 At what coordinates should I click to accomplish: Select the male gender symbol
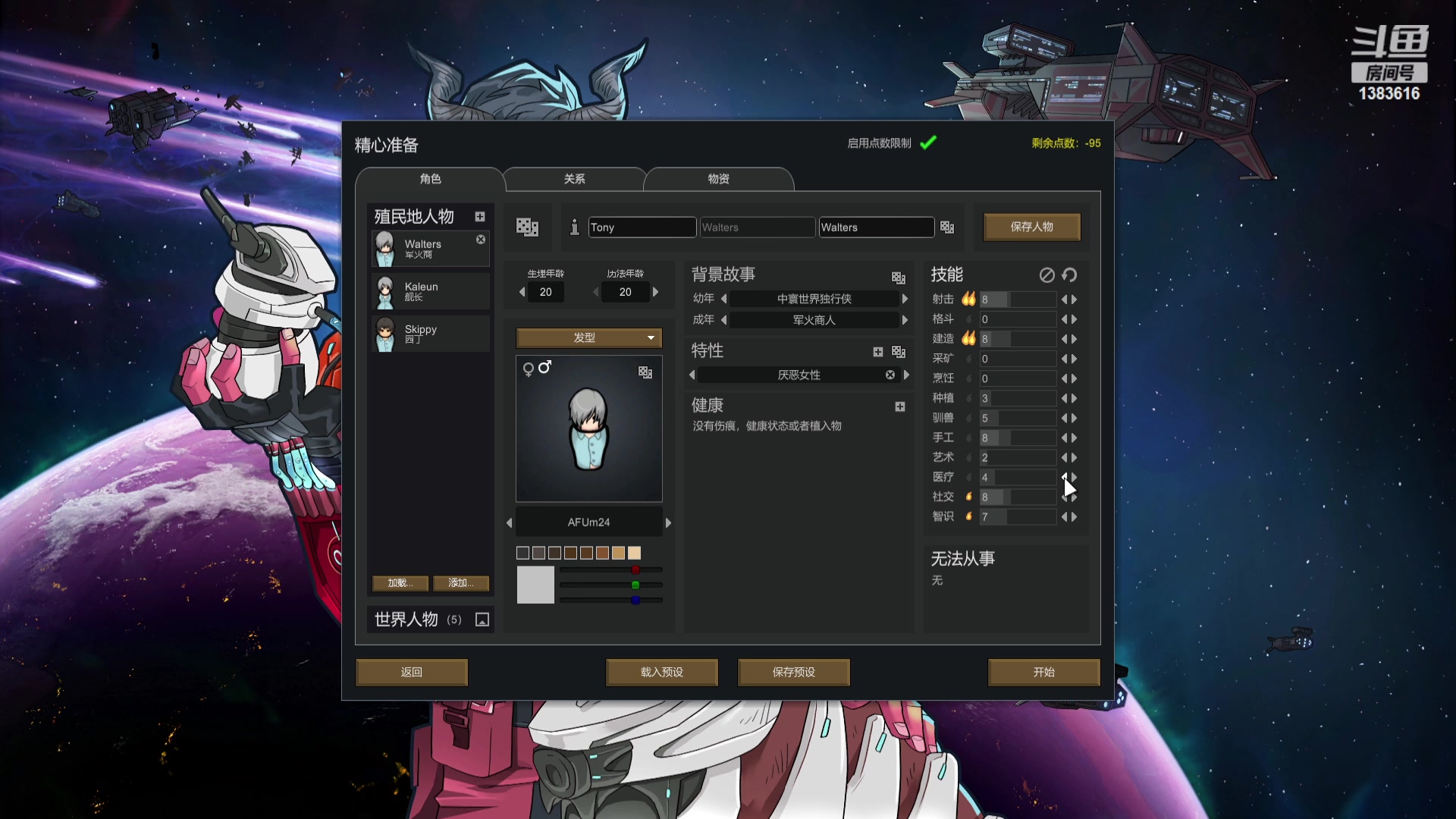point(545,367)
